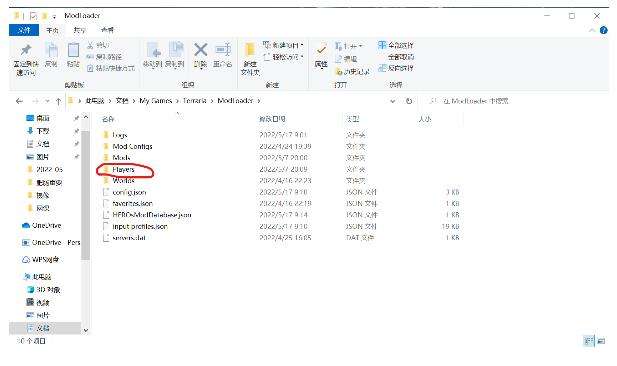617x366 pixels.
Task: Open the Share ribbon tab
Action: (79, 30)
